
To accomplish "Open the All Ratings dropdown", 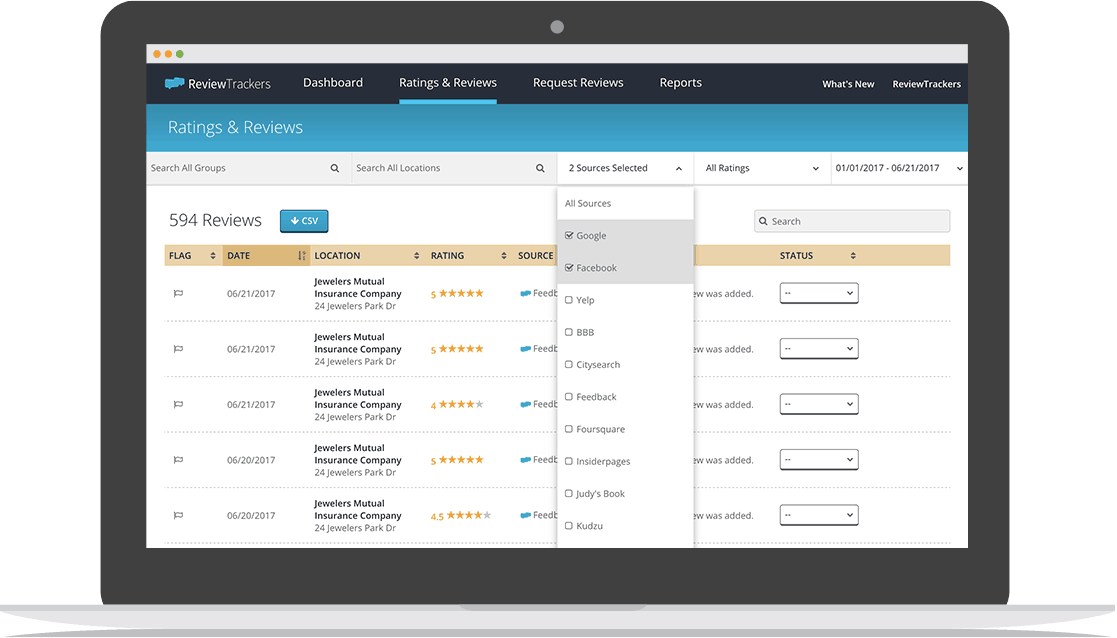I will [762, 169].
